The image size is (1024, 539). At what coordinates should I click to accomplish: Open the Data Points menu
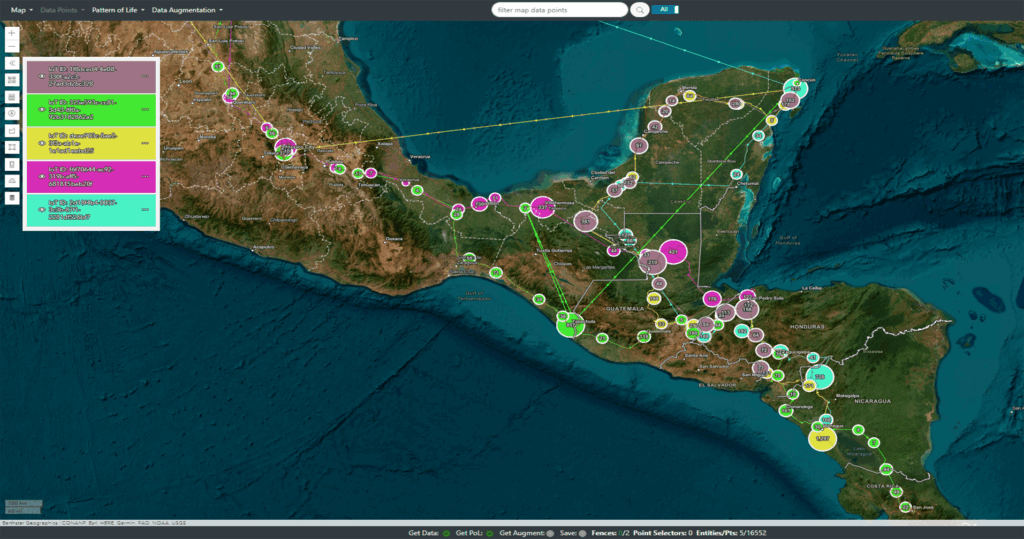point(62,10)
